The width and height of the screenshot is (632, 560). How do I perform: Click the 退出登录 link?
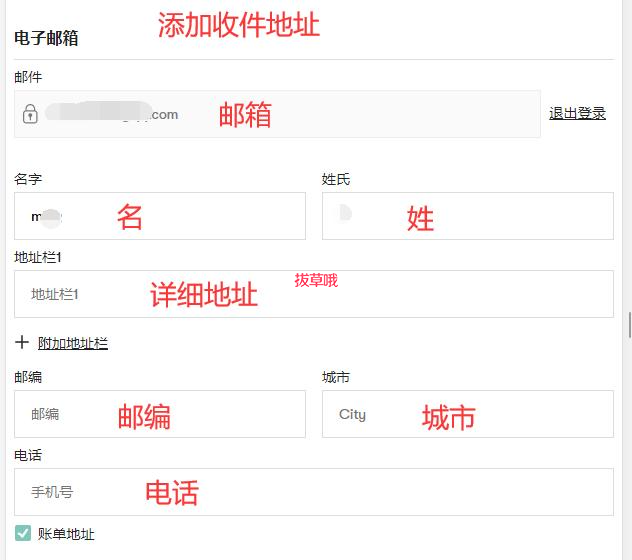tap(577, 113)
